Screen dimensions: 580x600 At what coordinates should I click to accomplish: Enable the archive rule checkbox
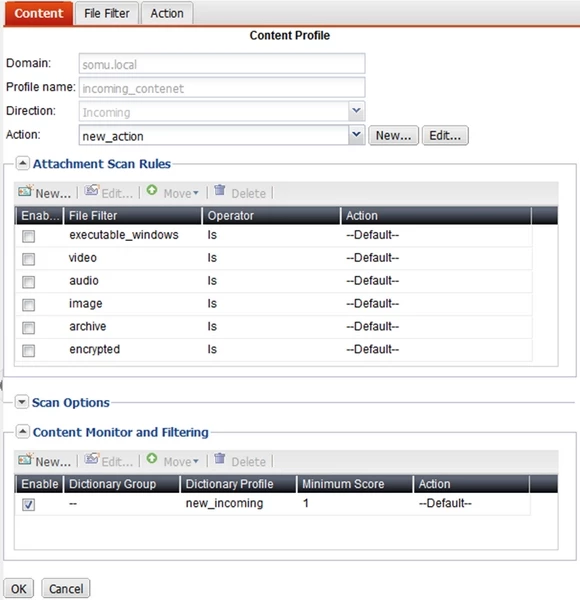pos(28,328)
